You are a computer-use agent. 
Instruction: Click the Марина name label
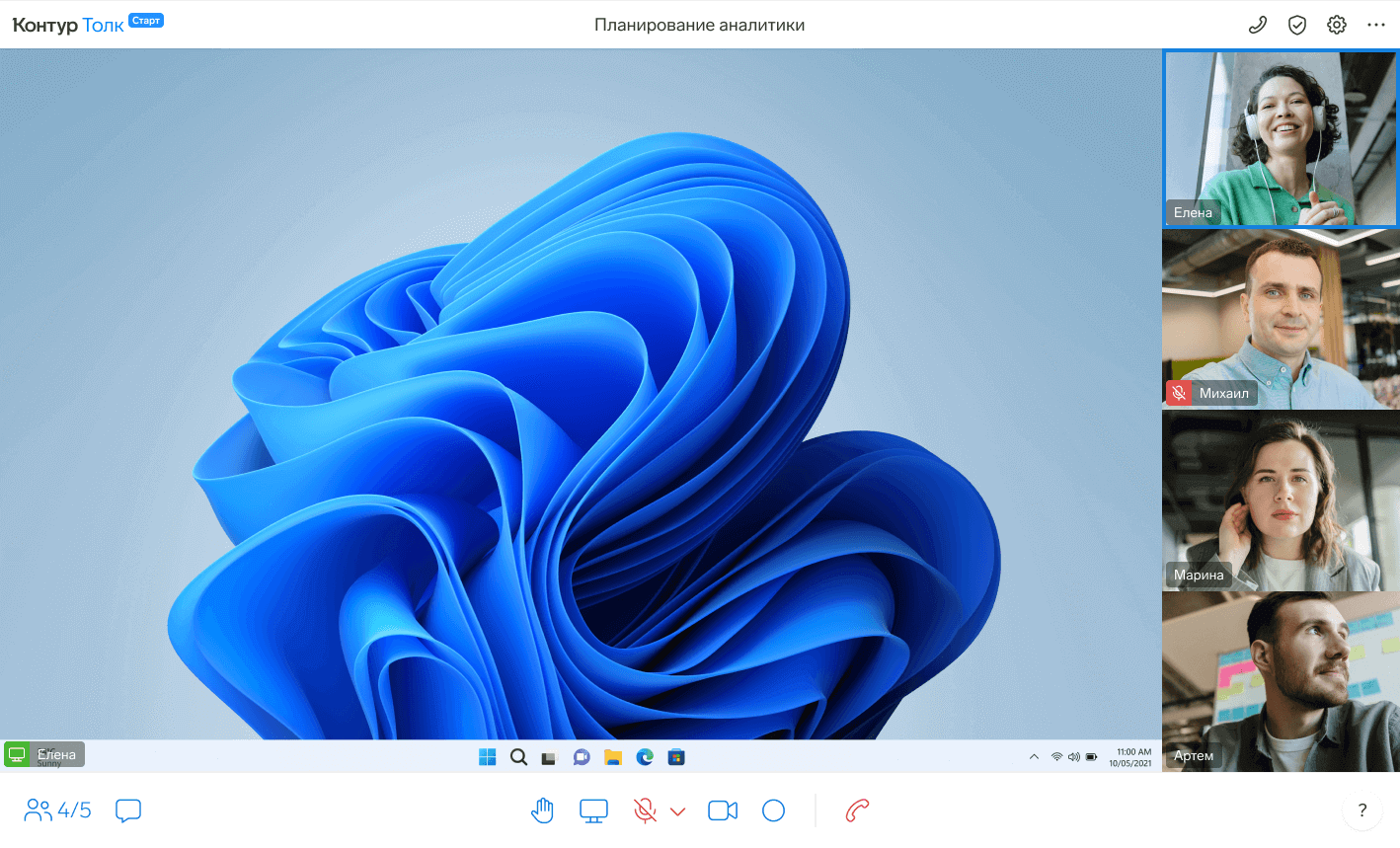(1199, 575)
